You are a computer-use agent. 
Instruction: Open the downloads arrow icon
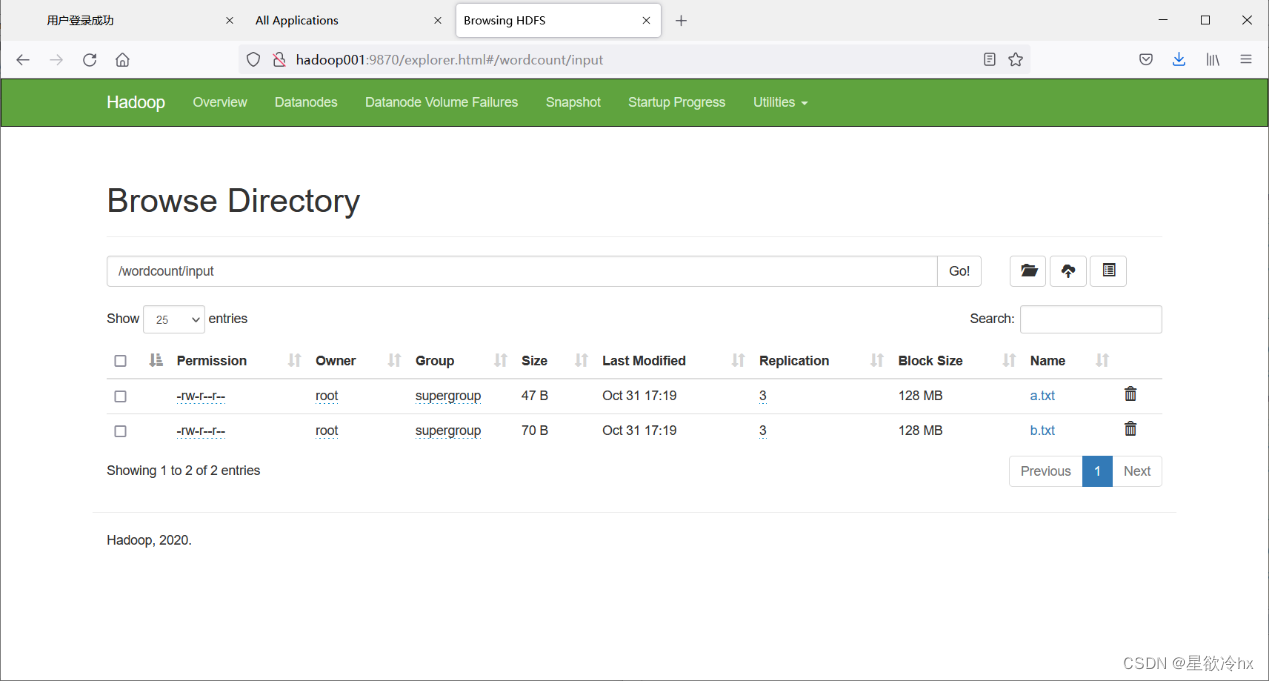click(x=1179, y=60)
